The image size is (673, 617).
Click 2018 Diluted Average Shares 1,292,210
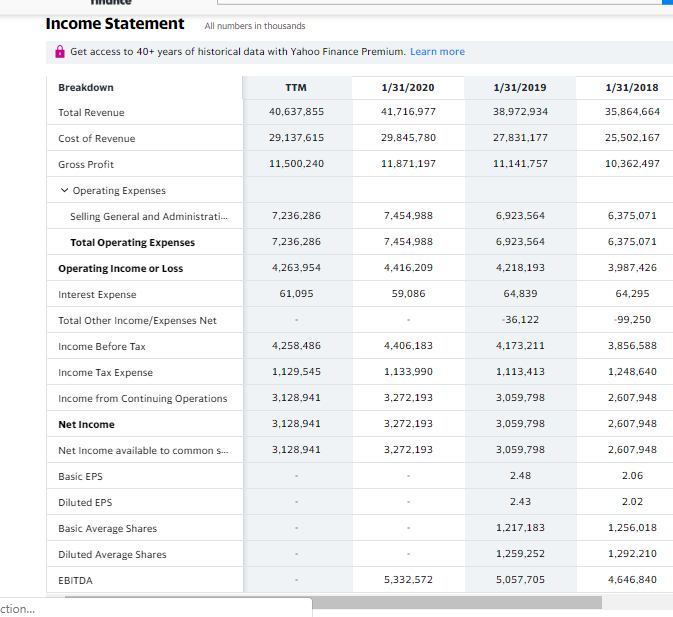632,553
